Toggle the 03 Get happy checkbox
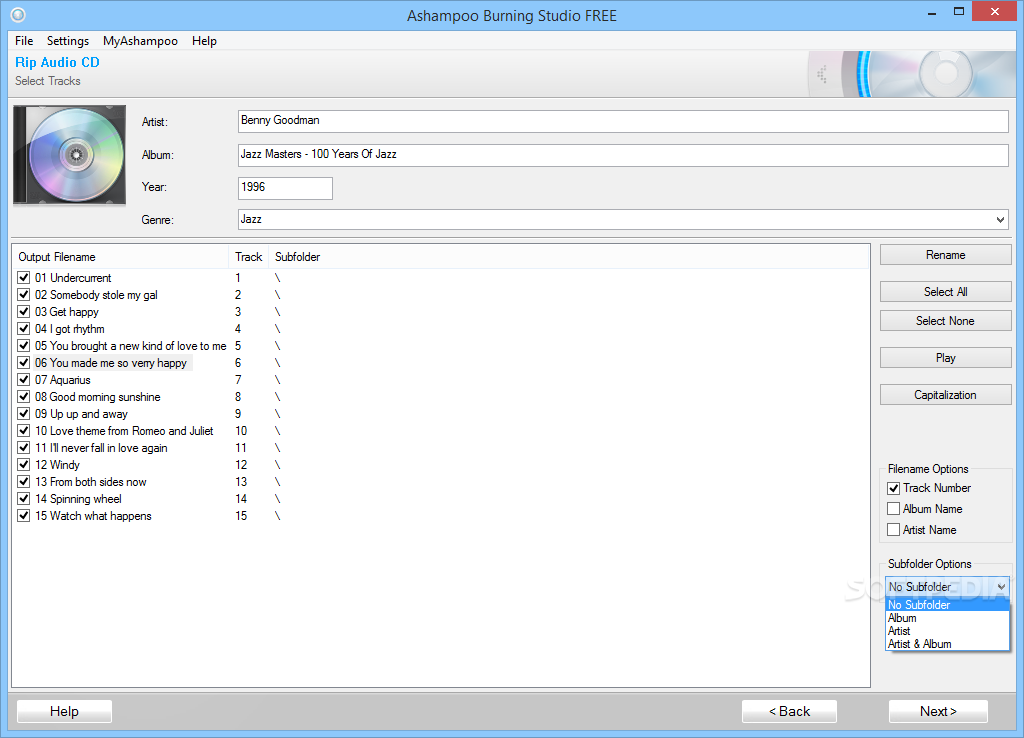 (x=24, y=312)
